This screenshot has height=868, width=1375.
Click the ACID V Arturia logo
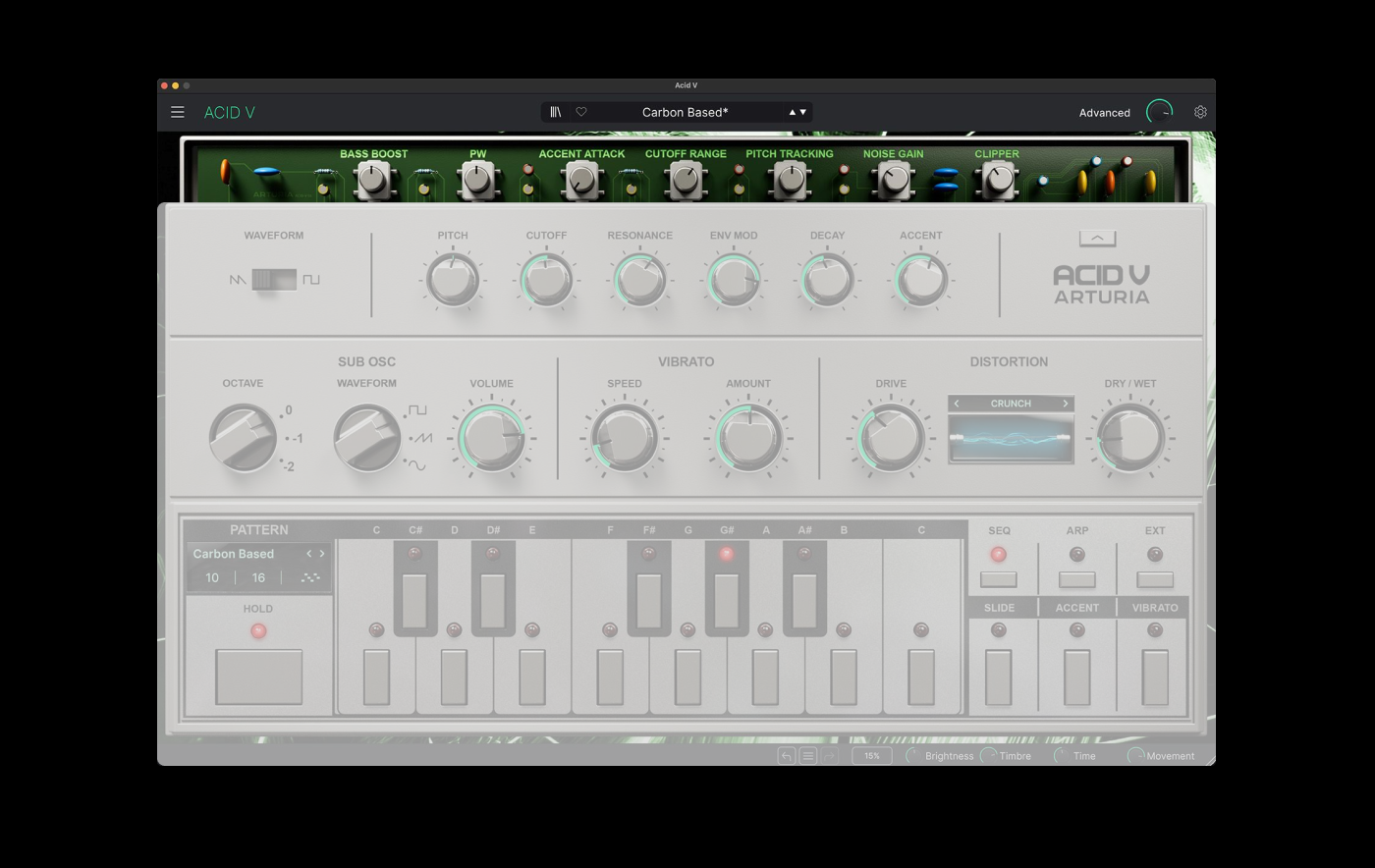[1101, 284]
